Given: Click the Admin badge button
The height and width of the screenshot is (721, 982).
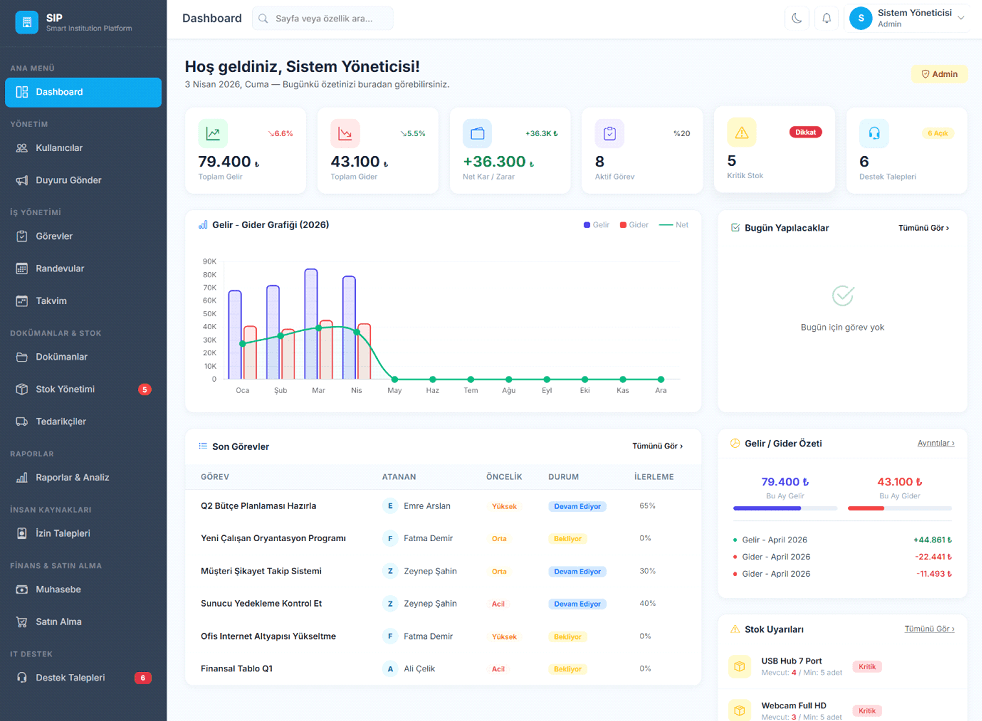Looking at the screenshot, I should tap(939, 74).
